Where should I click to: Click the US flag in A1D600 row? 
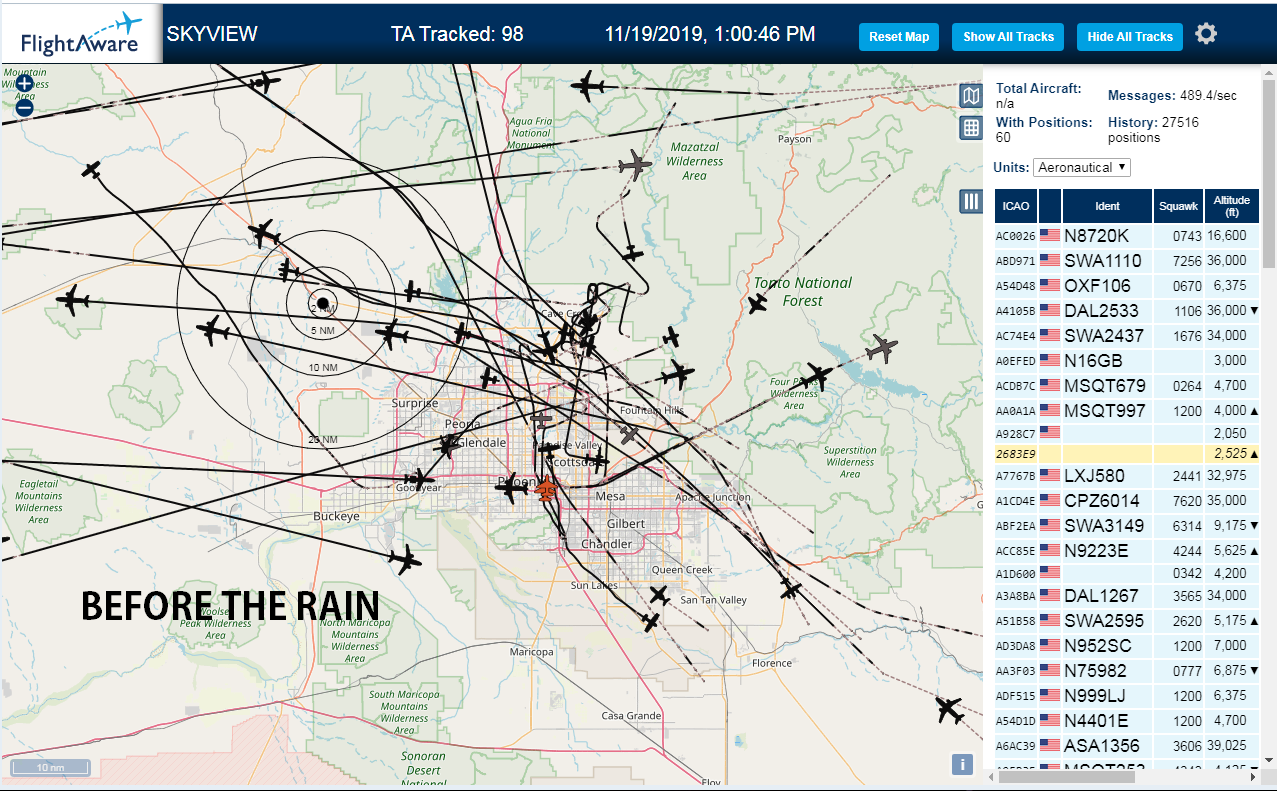pos(1049,573)
